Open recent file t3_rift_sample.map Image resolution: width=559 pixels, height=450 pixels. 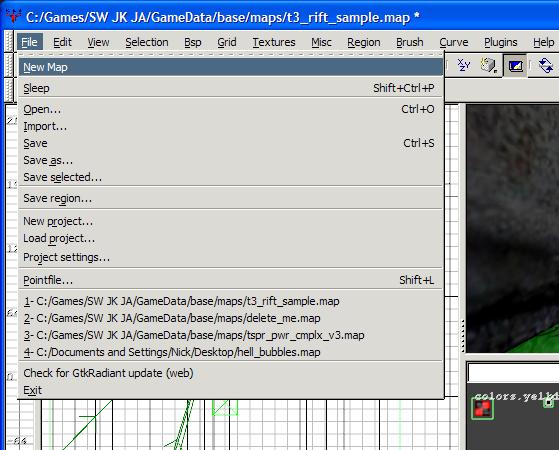231,301
